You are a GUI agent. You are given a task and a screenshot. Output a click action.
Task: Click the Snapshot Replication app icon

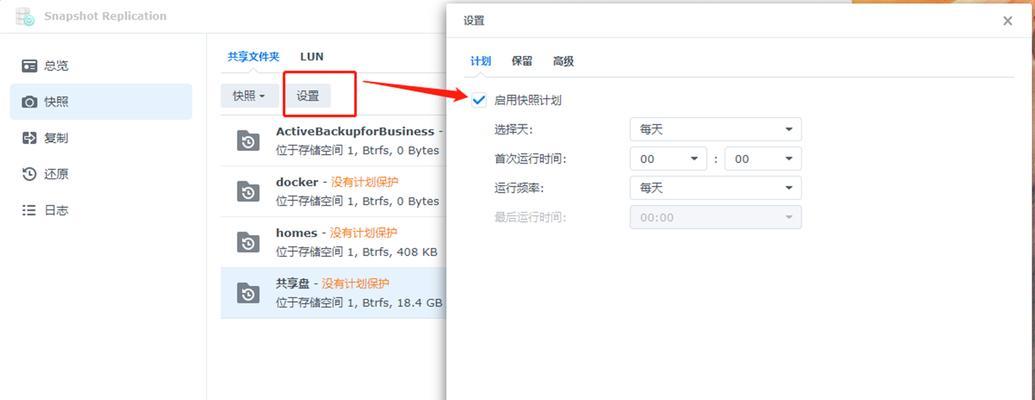point(24,17)
